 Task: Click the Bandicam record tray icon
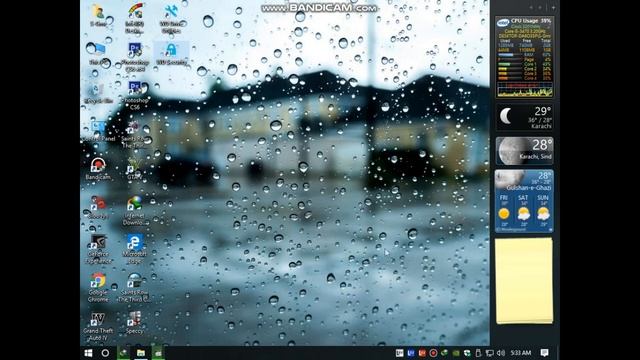click(433, 353)
